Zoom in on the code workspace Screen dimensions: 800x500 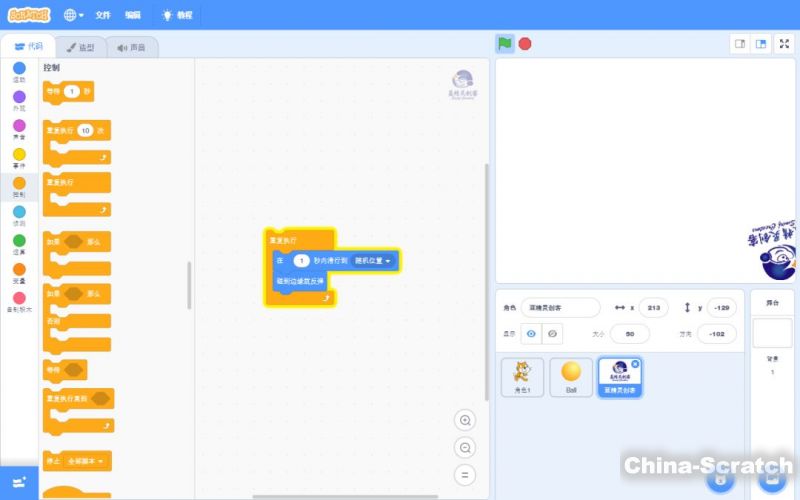pyautogui.click(x=464, y=420)
